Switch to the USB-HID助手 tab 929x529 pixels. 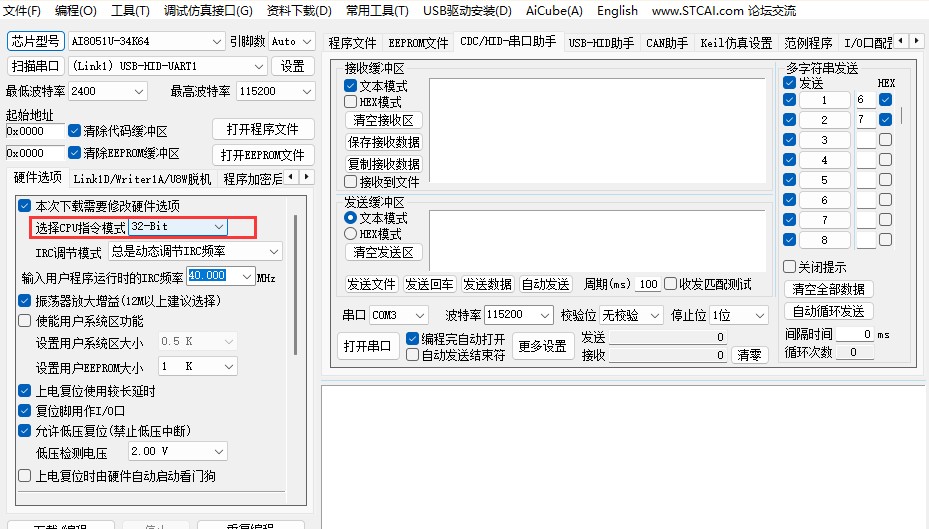(x=601, y=43)
